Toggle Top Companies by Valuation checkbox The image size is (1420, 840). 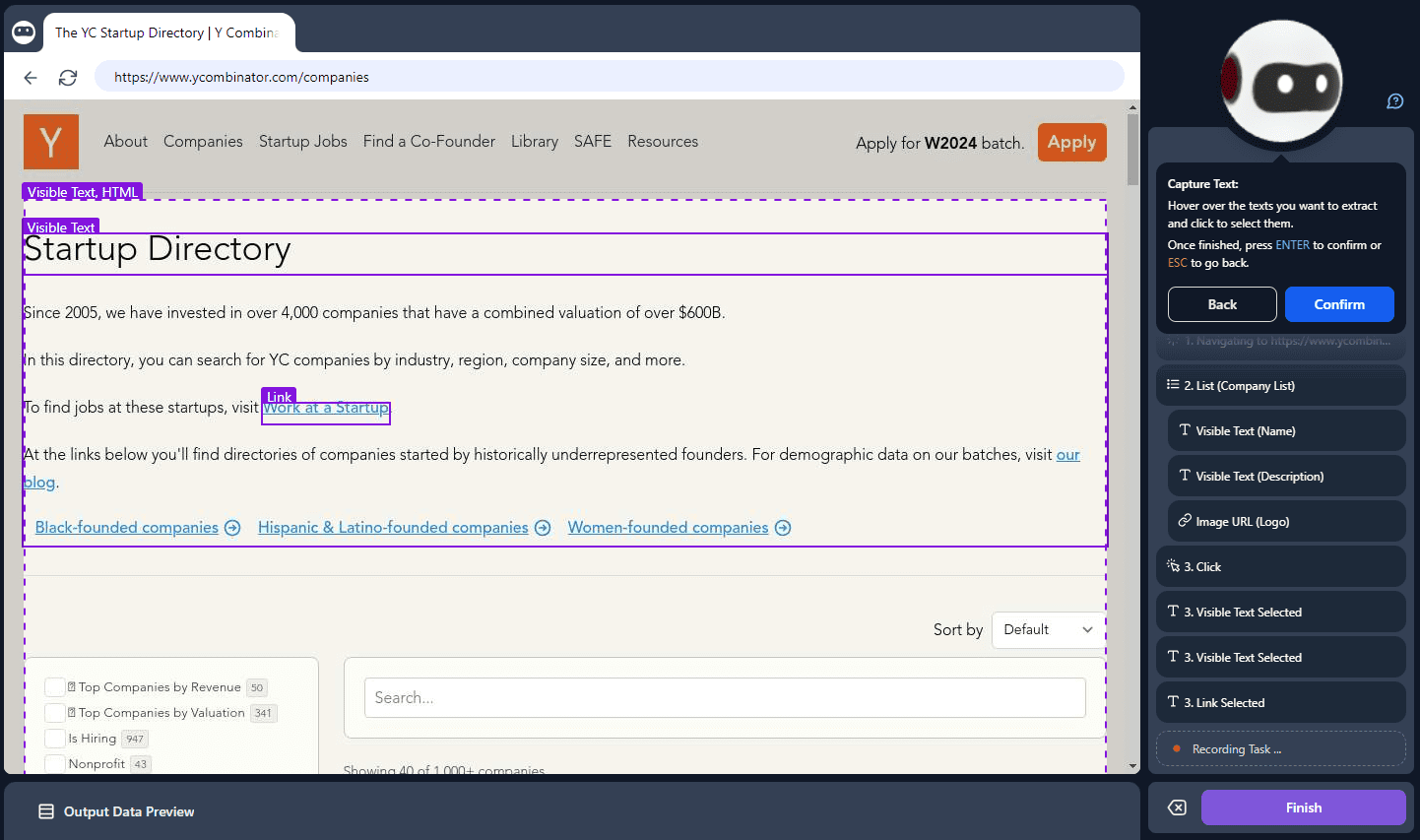pos(55,713)
